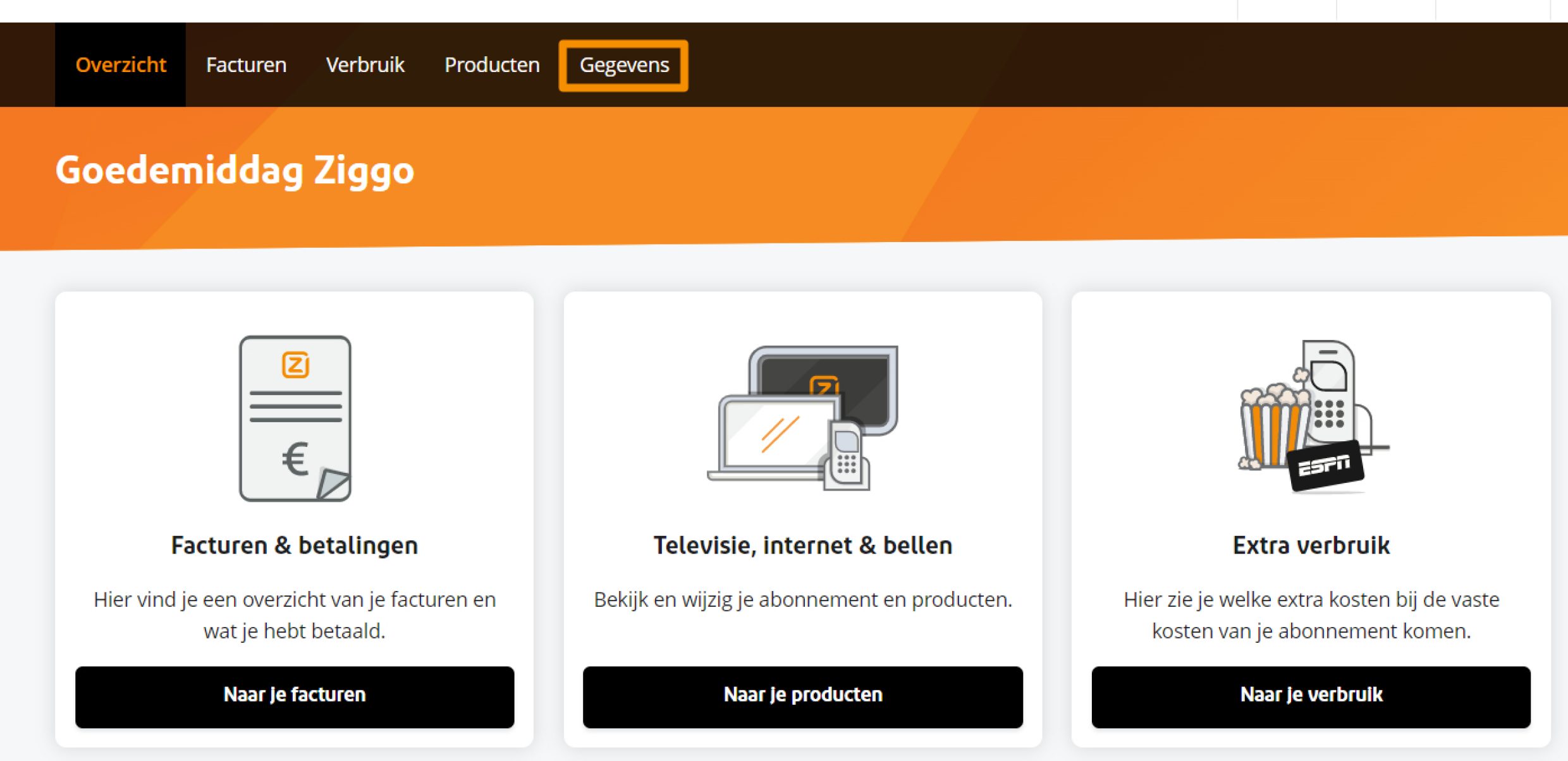The width and height of the screenshot is (1568, 761).
Task: Navigate to the Producten page
Action: [x=493, y=64]
